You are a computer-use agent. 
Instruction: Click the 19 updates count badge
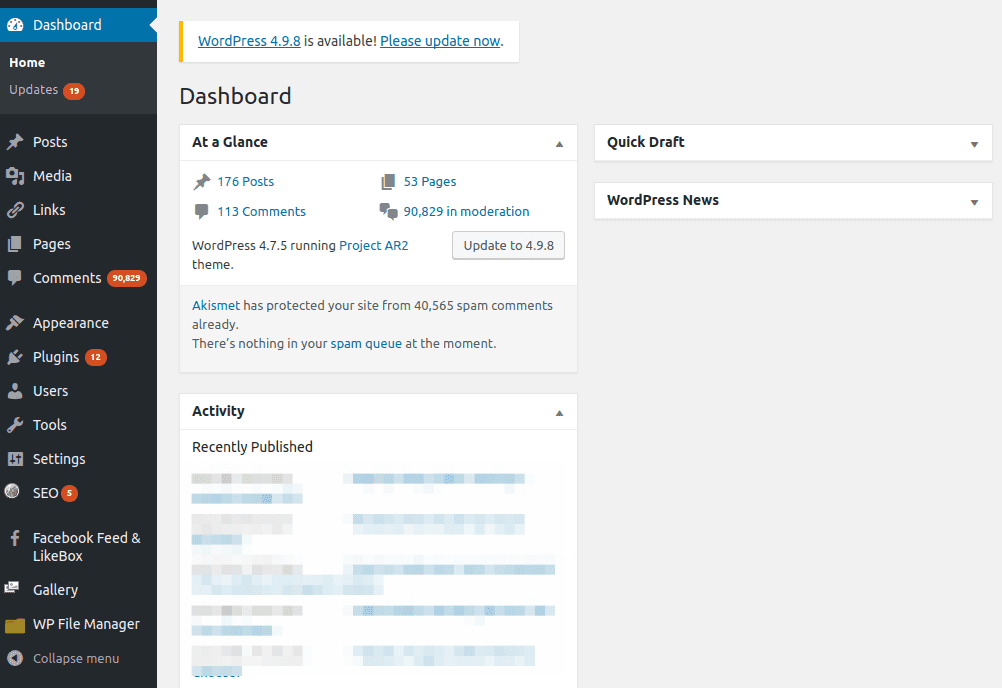[x=74, y=91]
